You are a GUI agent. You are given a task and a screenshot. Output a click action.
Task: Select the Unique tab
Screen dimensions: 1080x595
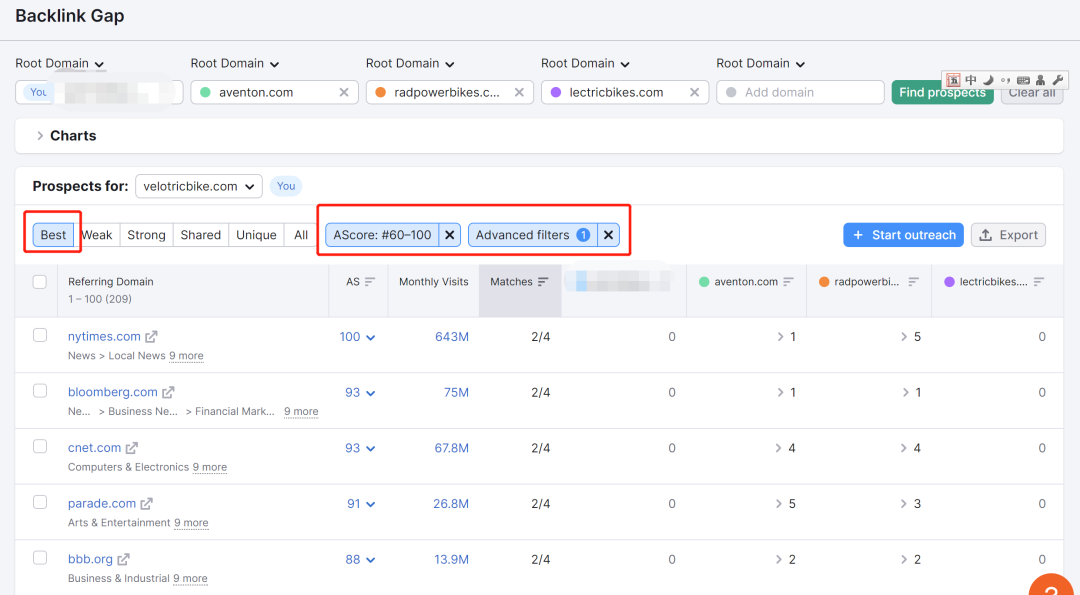pos(256,235)
